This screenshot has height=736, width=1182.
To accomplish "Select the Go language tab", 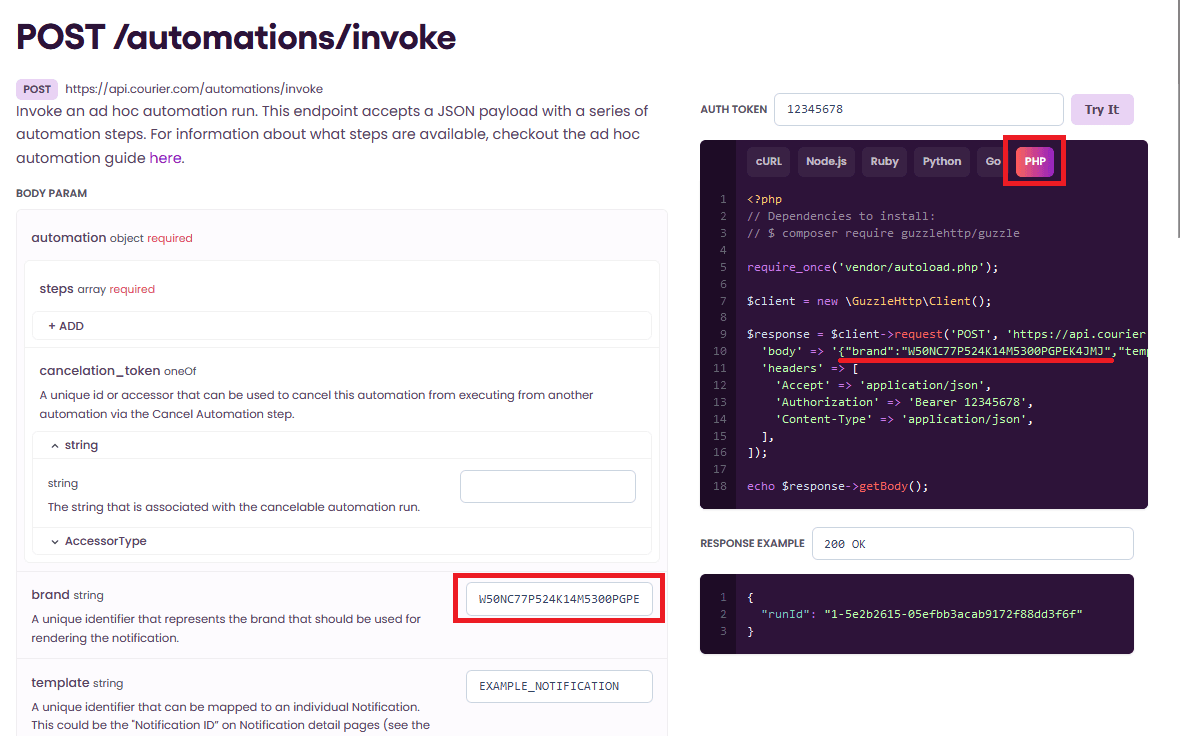I will click(x=993, y=161).
